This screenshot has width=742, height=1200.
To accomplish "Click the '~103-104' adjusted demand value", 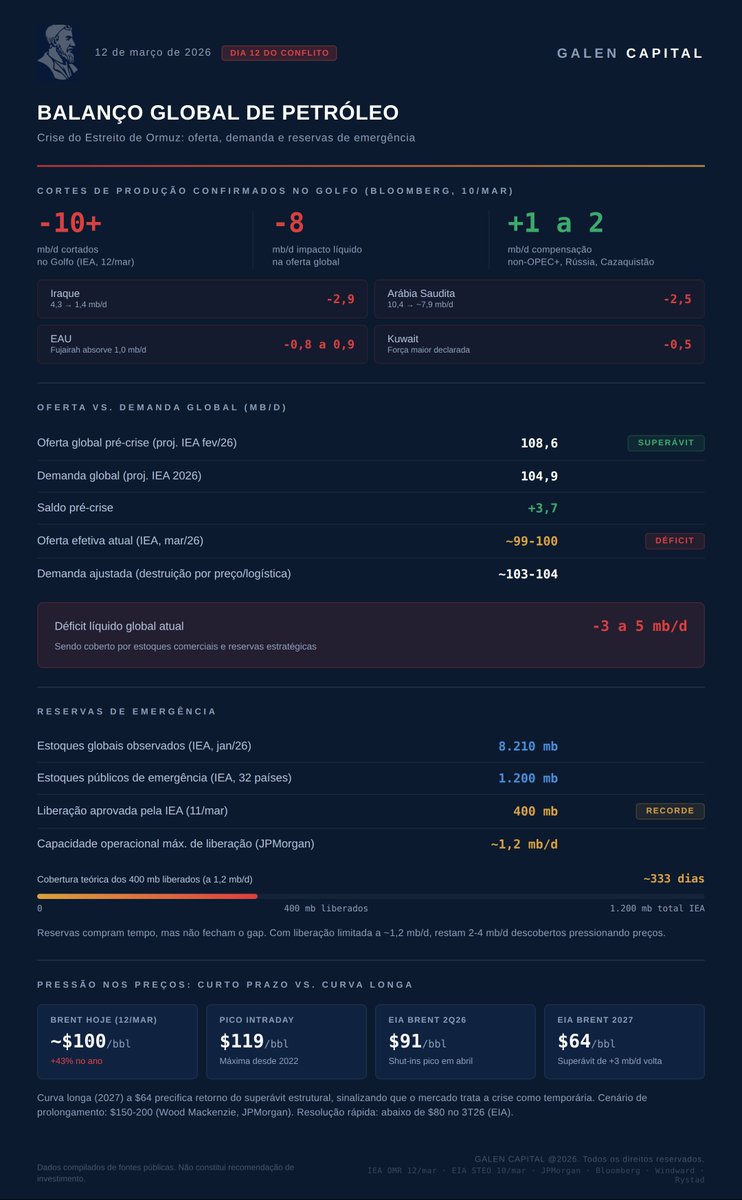I will pyautogui.click(x=528, y=574).
